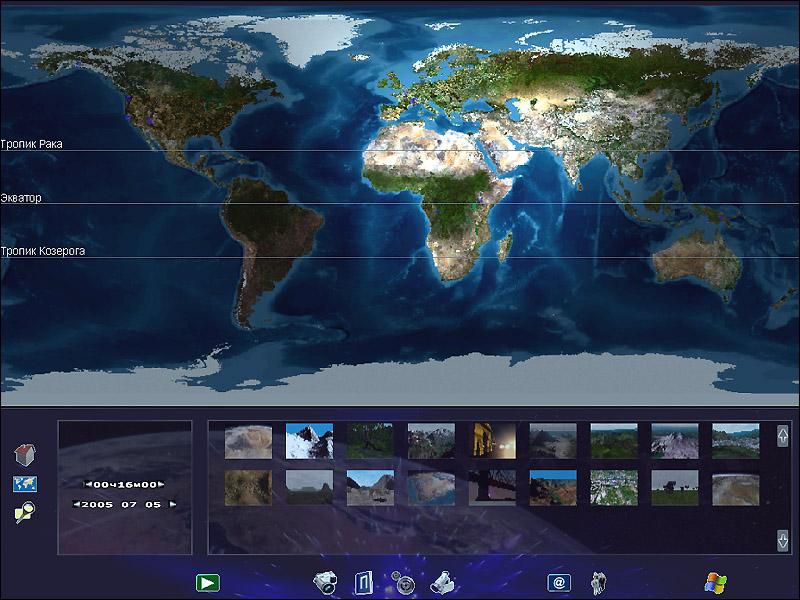Open the lit yellow building night thumbnail
The width and height of the screenshot is (800, 600).
(x=492, y=440)
